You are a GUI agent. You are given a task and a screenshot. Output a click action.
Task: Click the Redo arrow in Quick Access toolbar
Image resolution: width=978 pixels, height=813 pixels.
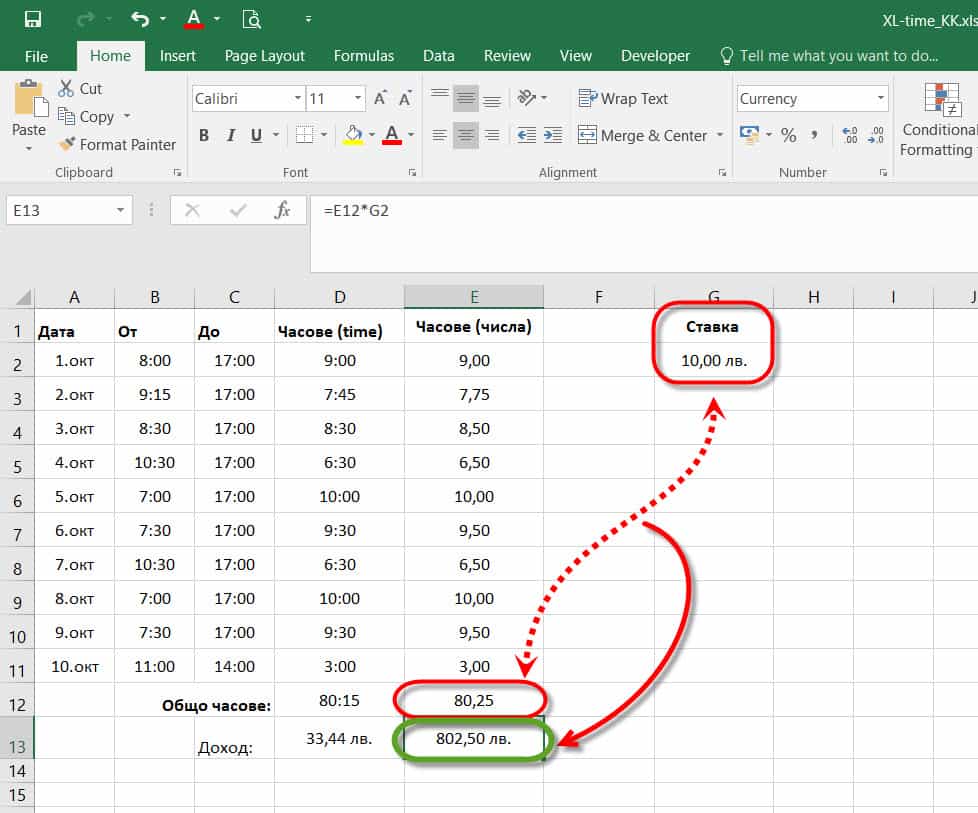[x=85, y=19]
